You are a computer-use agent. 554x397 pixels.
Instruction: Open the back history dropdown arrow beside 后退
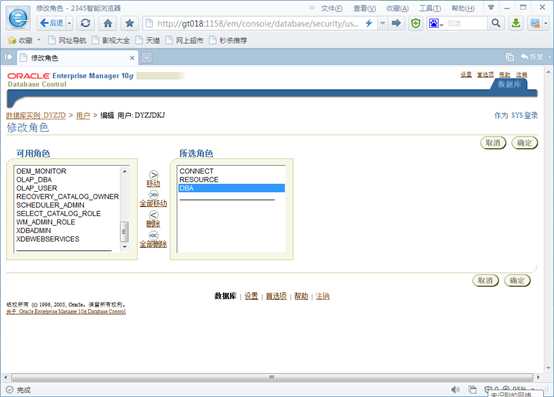click(70, 24)
